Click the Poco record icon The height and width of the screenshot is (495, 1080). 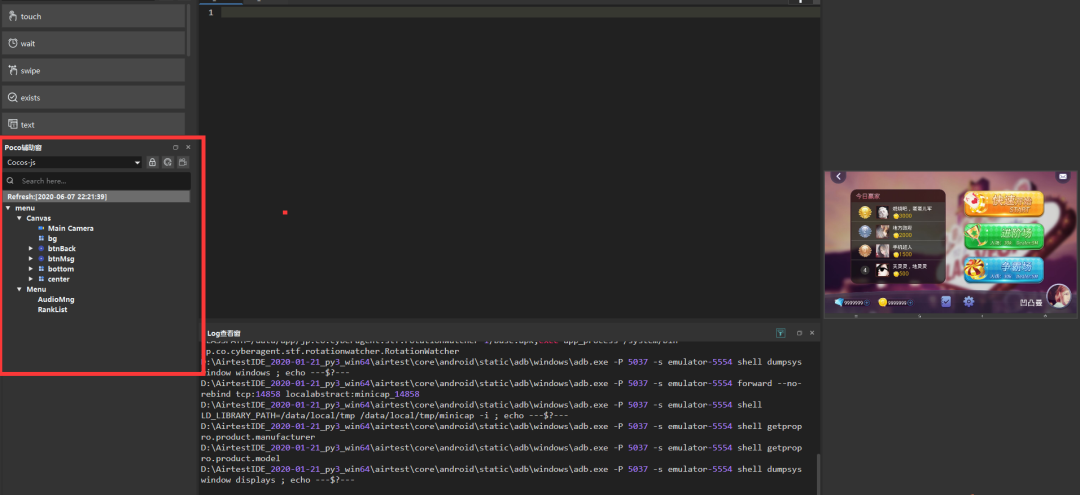click(183, 162)
